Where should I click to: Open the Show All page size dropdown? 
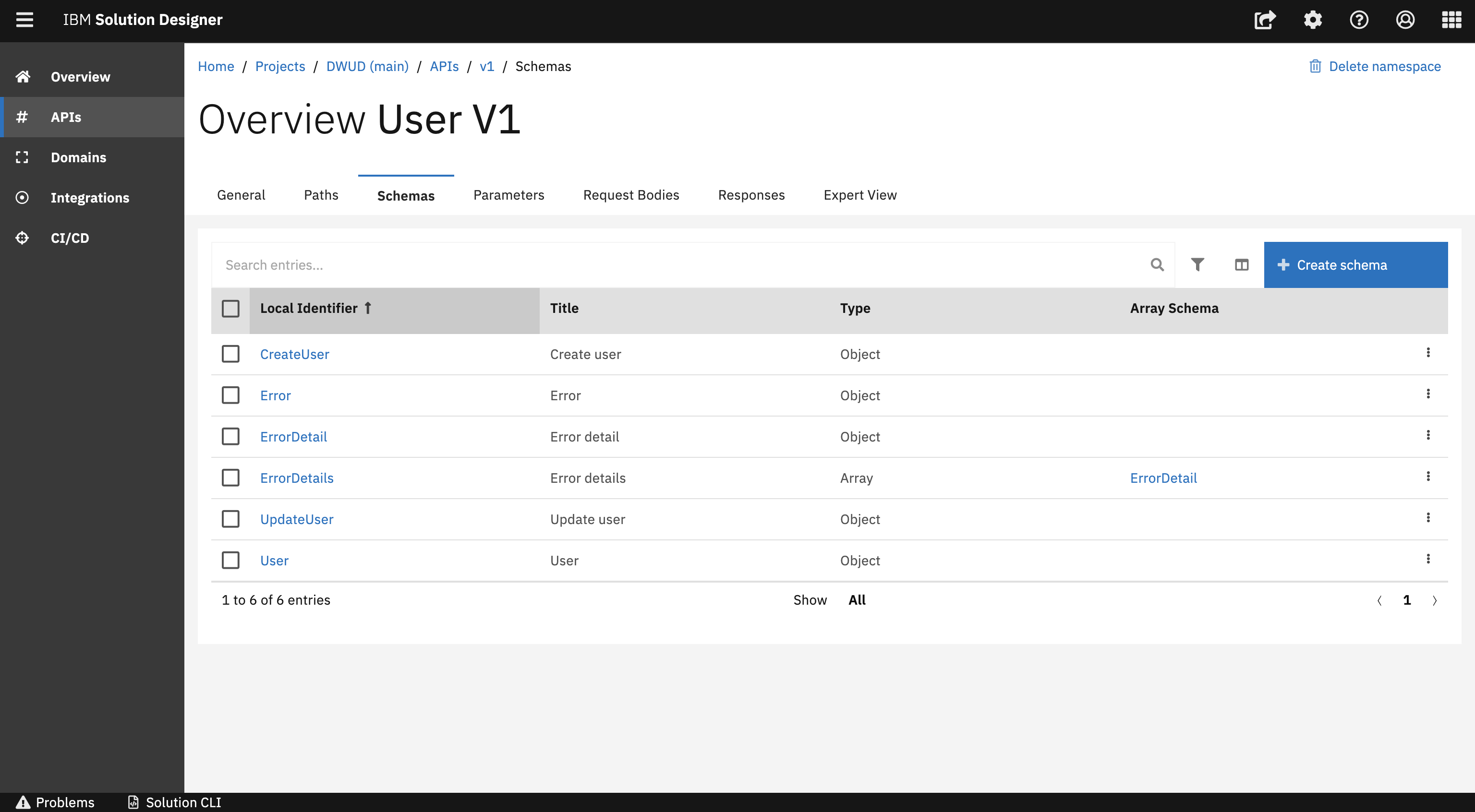(x=857, y=600)
